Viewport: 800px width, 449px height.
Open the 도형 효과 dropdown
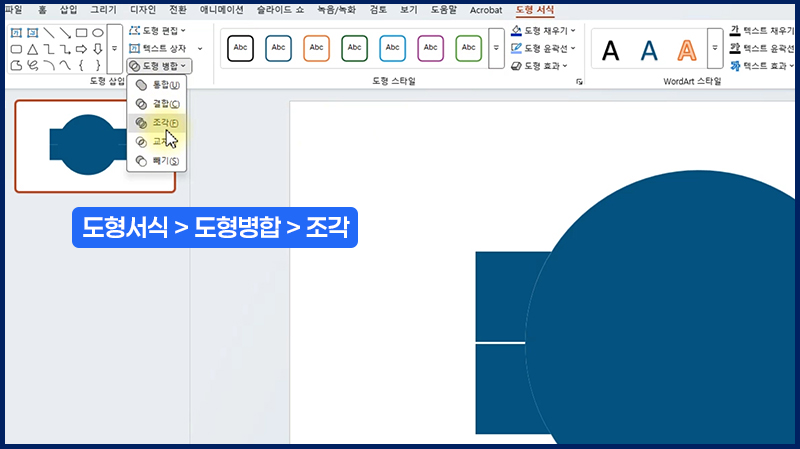[x=539, y=66]
